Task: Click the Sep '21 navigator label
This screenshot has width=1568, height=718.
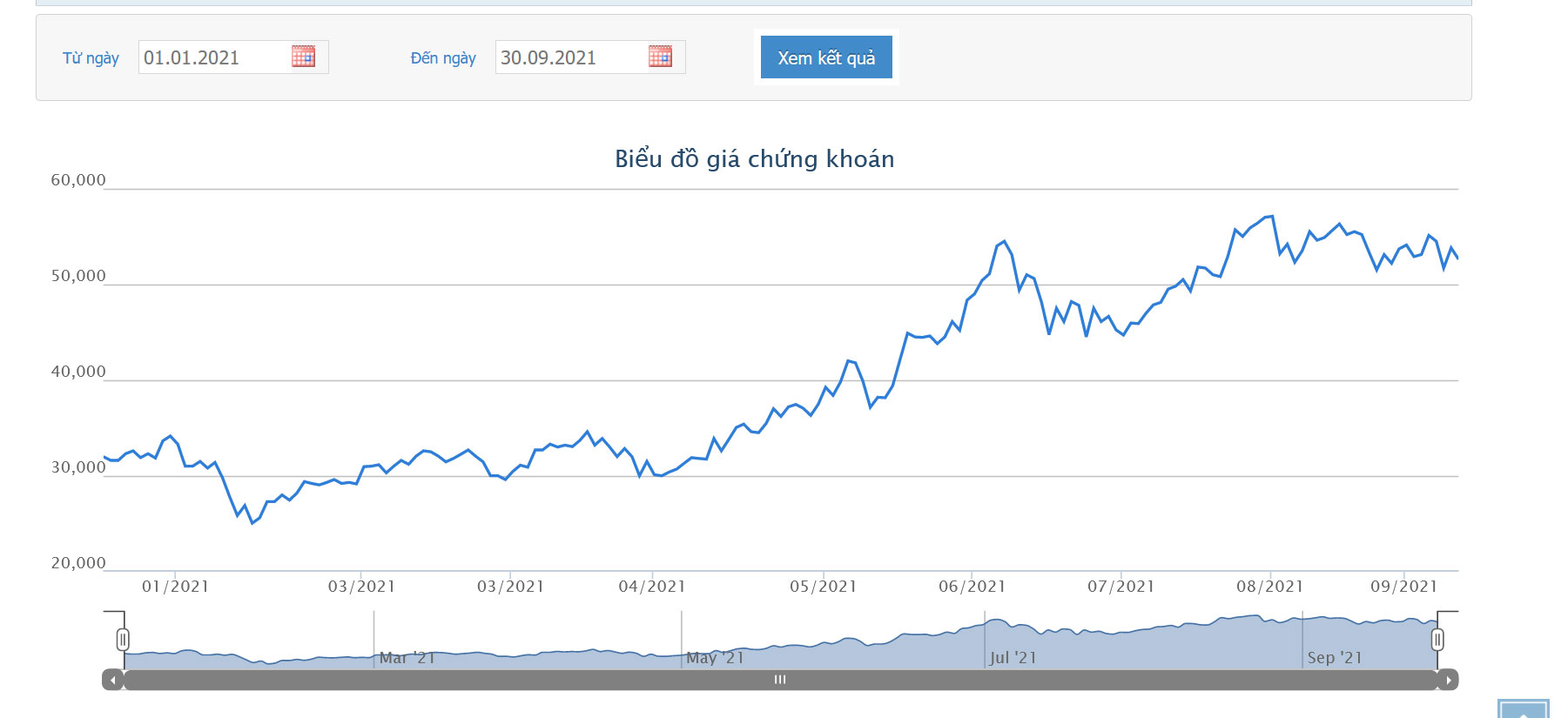Action: click(x=1335, y=658)
